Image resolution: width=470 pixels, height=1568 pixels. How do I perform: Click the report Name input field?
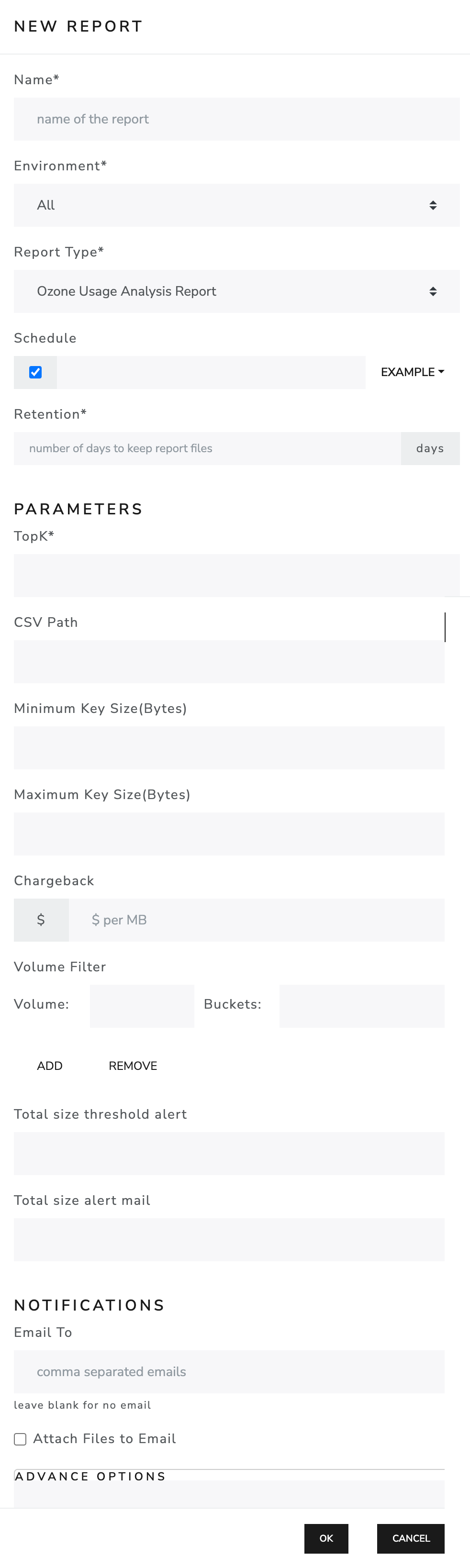236,119
